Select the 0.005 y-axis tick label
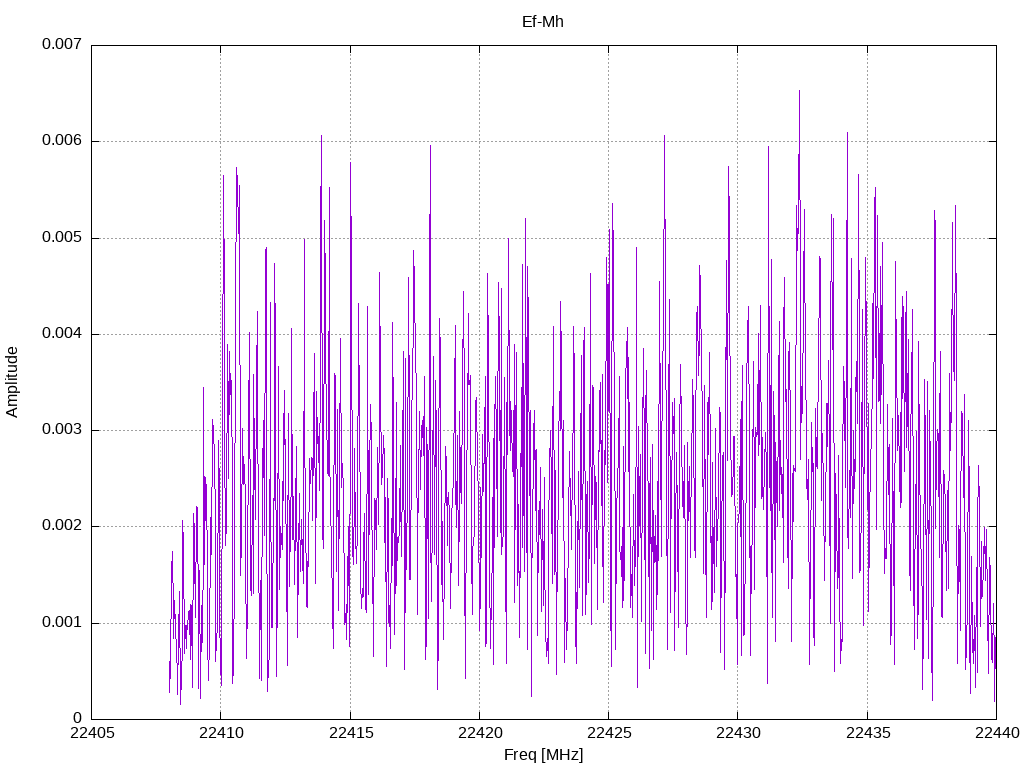 click(62, 237)
